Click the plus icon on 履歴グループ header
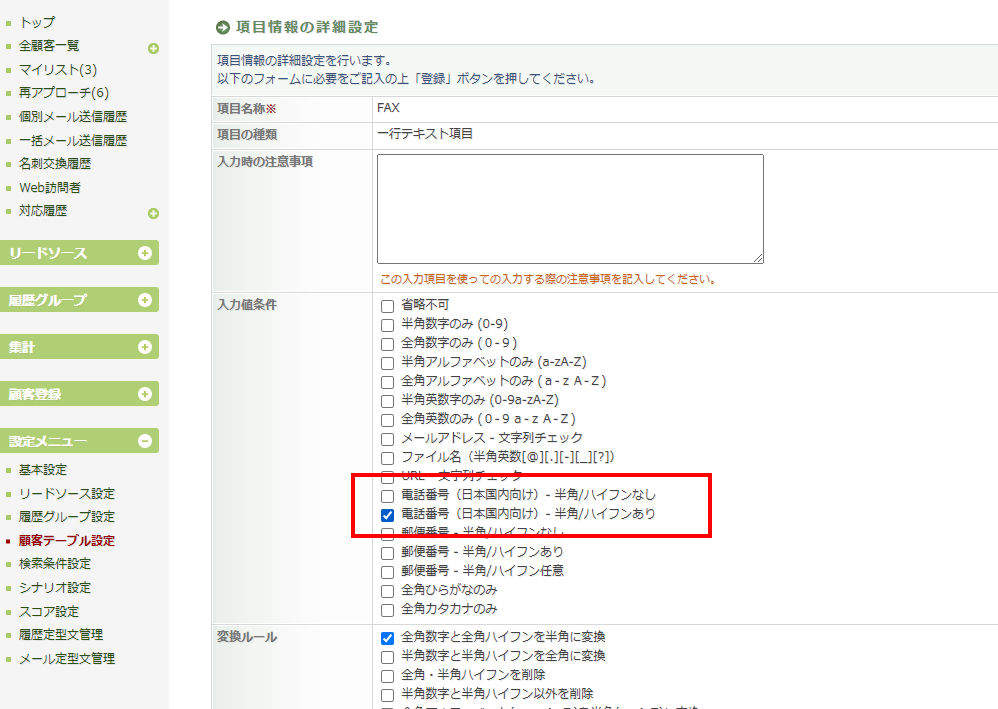Viewport: 998px width, 709px height. pyautogui.click(x=145, y=300)
